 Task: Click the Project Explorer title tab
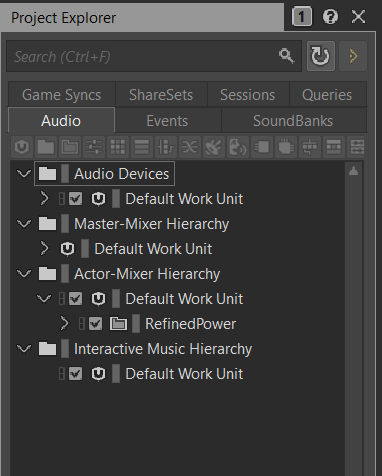click(142, 17)
